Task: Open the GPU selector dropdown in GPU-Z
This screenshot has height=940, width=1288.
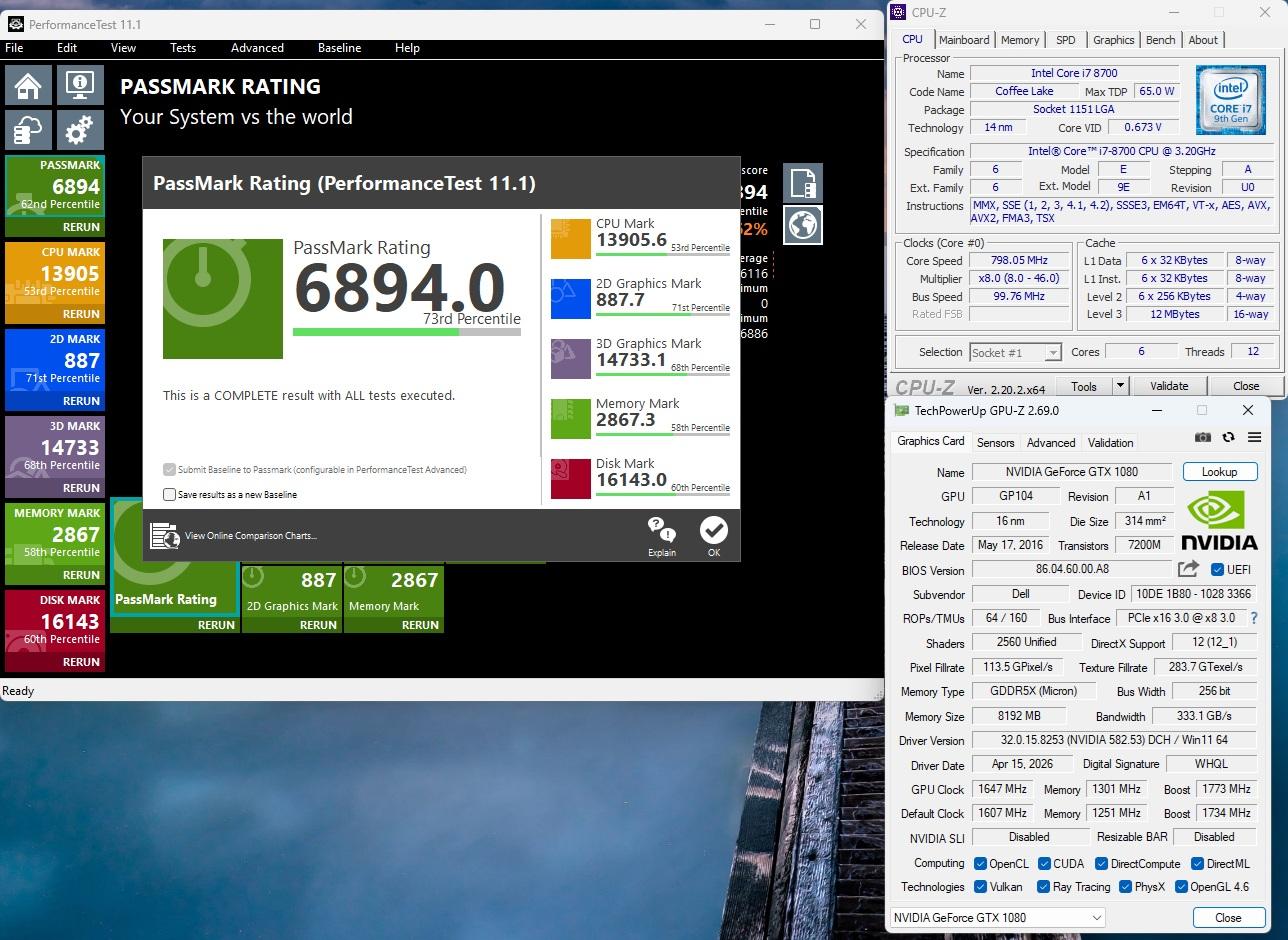Action: click(997, 917)
